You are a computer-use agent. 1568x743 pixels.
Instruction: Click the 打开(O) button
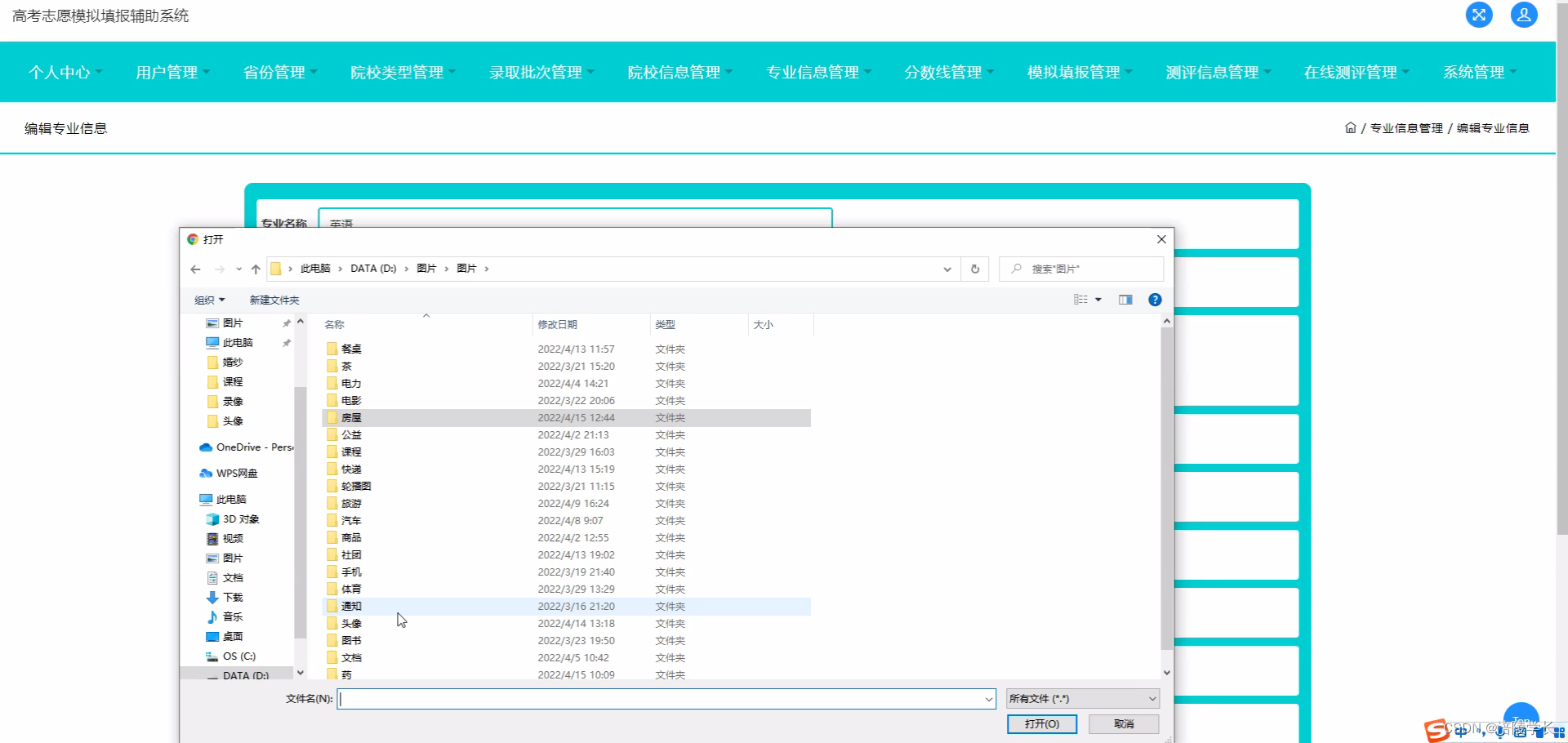[1042, 724]
